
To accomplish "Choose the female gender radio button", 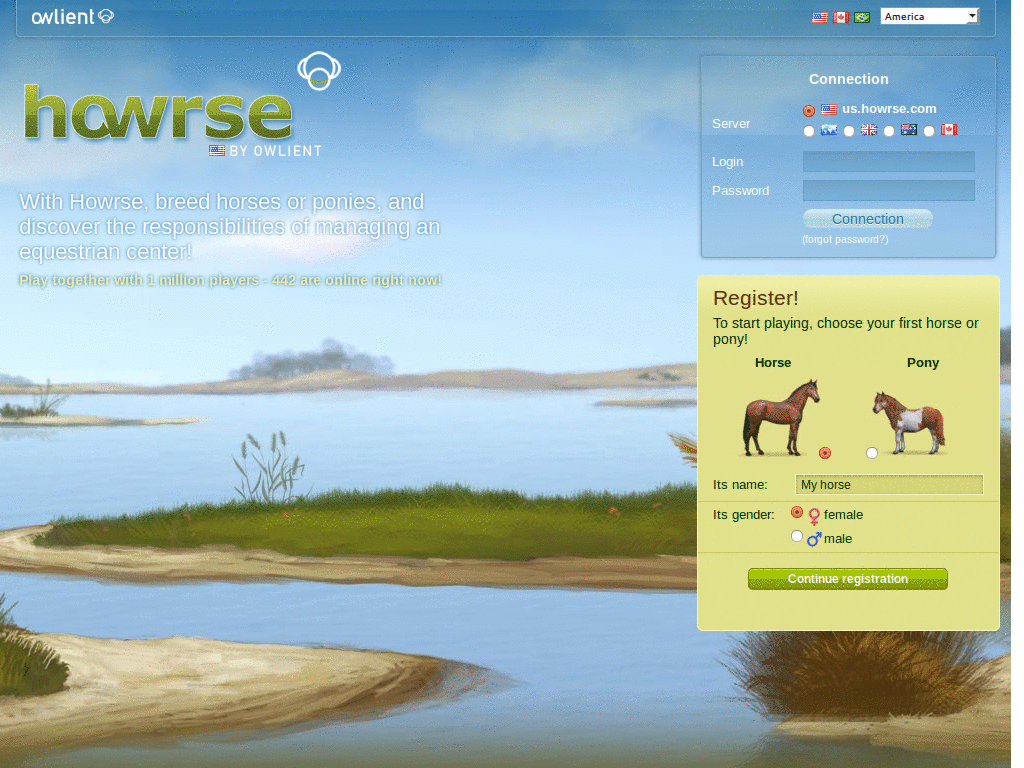I will tap(797, 512).
